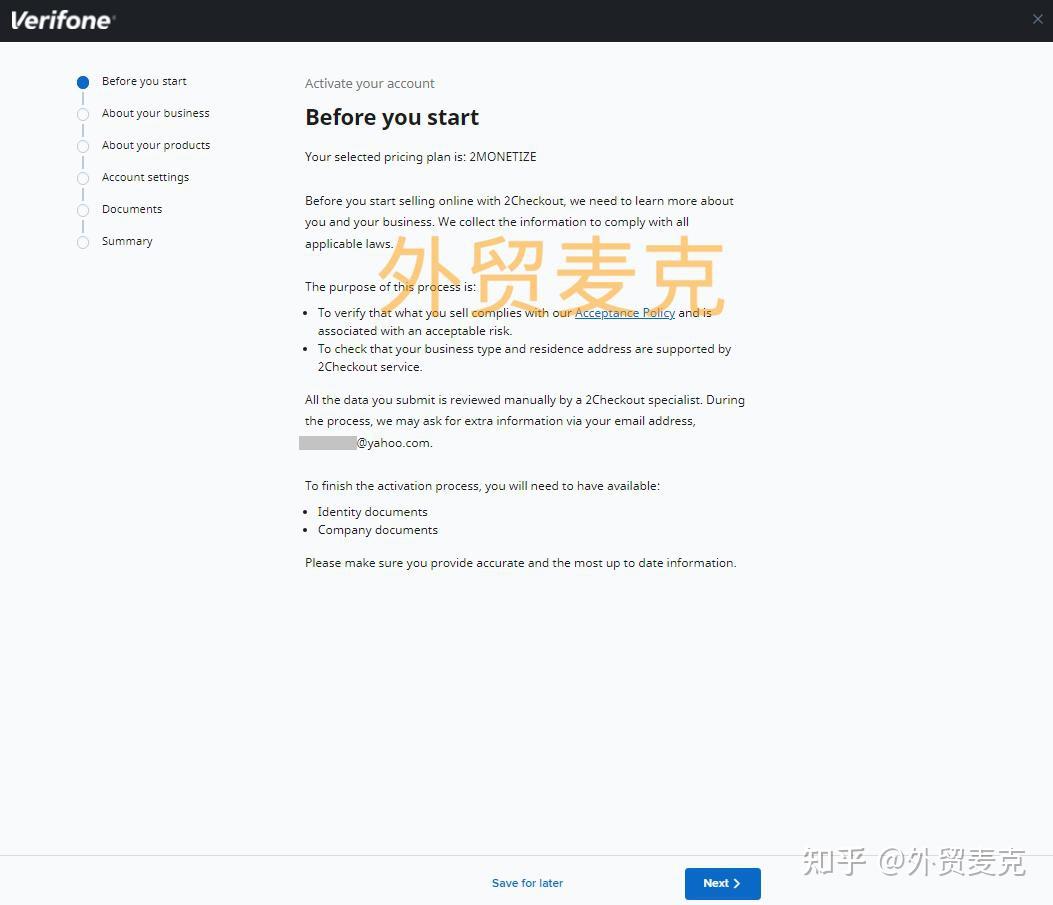1053x905 pixels.
Task: Click the Verifone logo
Action: [62, 19]
